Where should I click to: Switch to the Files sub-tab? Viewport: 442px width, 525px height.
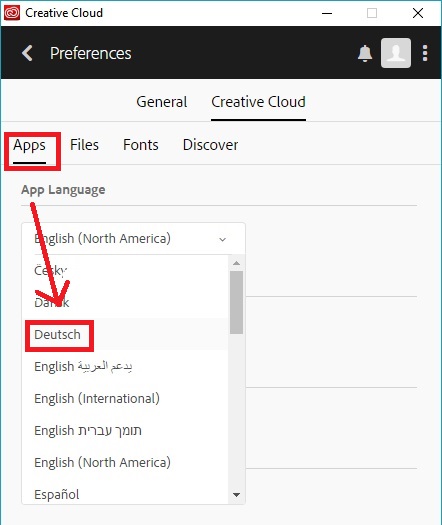[x=84, y=145]
